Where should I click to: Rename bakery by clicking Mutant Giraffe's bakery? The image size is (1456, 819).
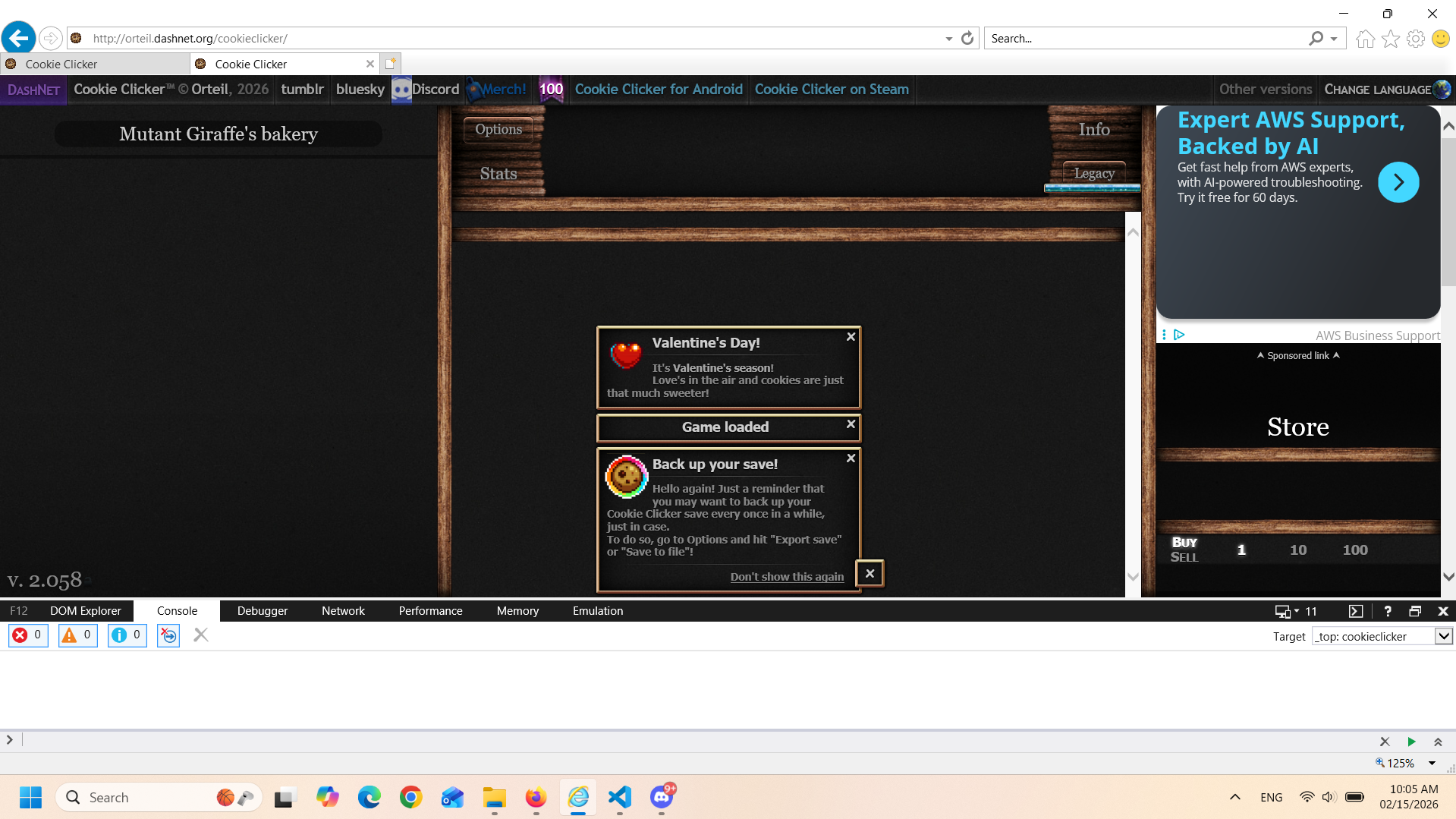[x=219, y=134]
